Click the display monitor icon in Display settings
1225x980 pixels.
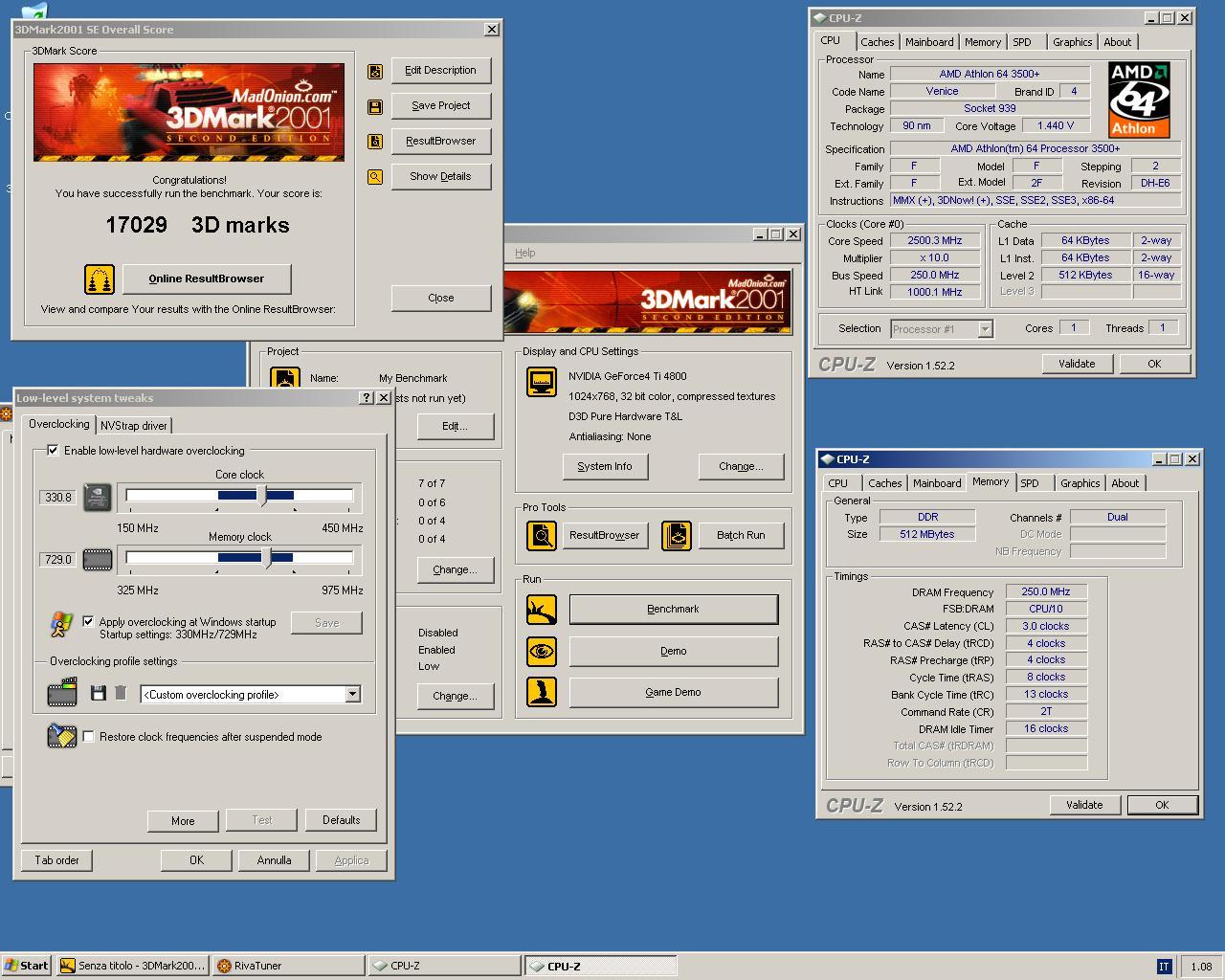click(x=542, y=382)
